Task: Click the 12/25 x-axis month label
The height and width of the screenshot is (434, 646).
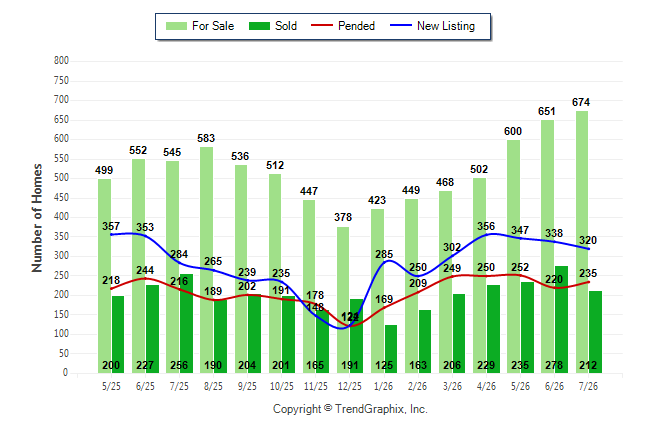Action: 350,386
